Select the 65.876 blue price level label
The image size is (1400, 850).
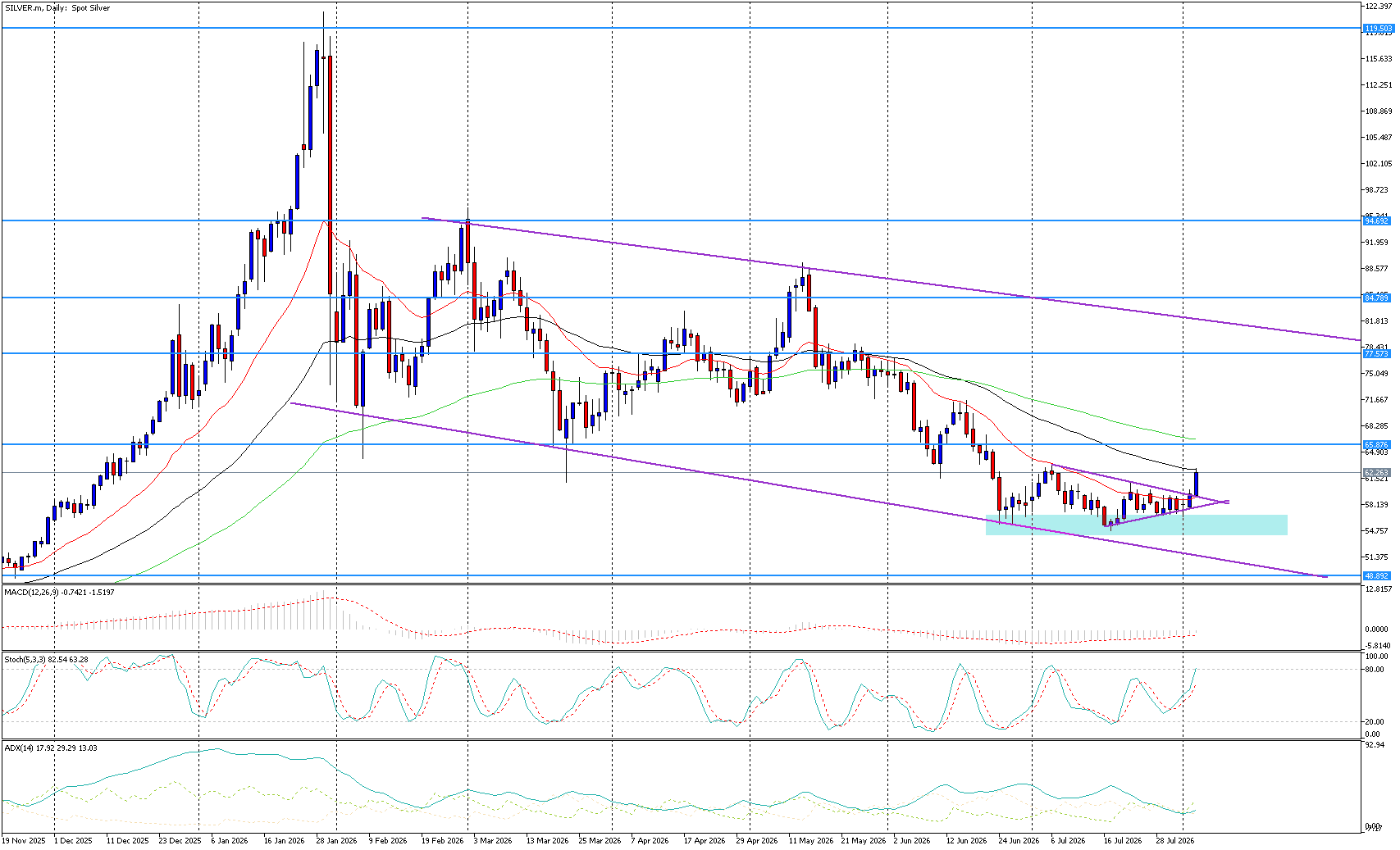coord(1377,444)
